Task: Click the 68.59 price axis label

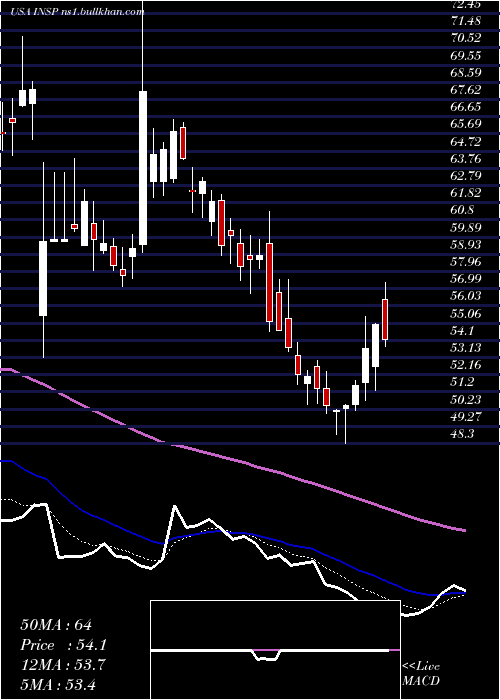Action: [x=466, y=72]
